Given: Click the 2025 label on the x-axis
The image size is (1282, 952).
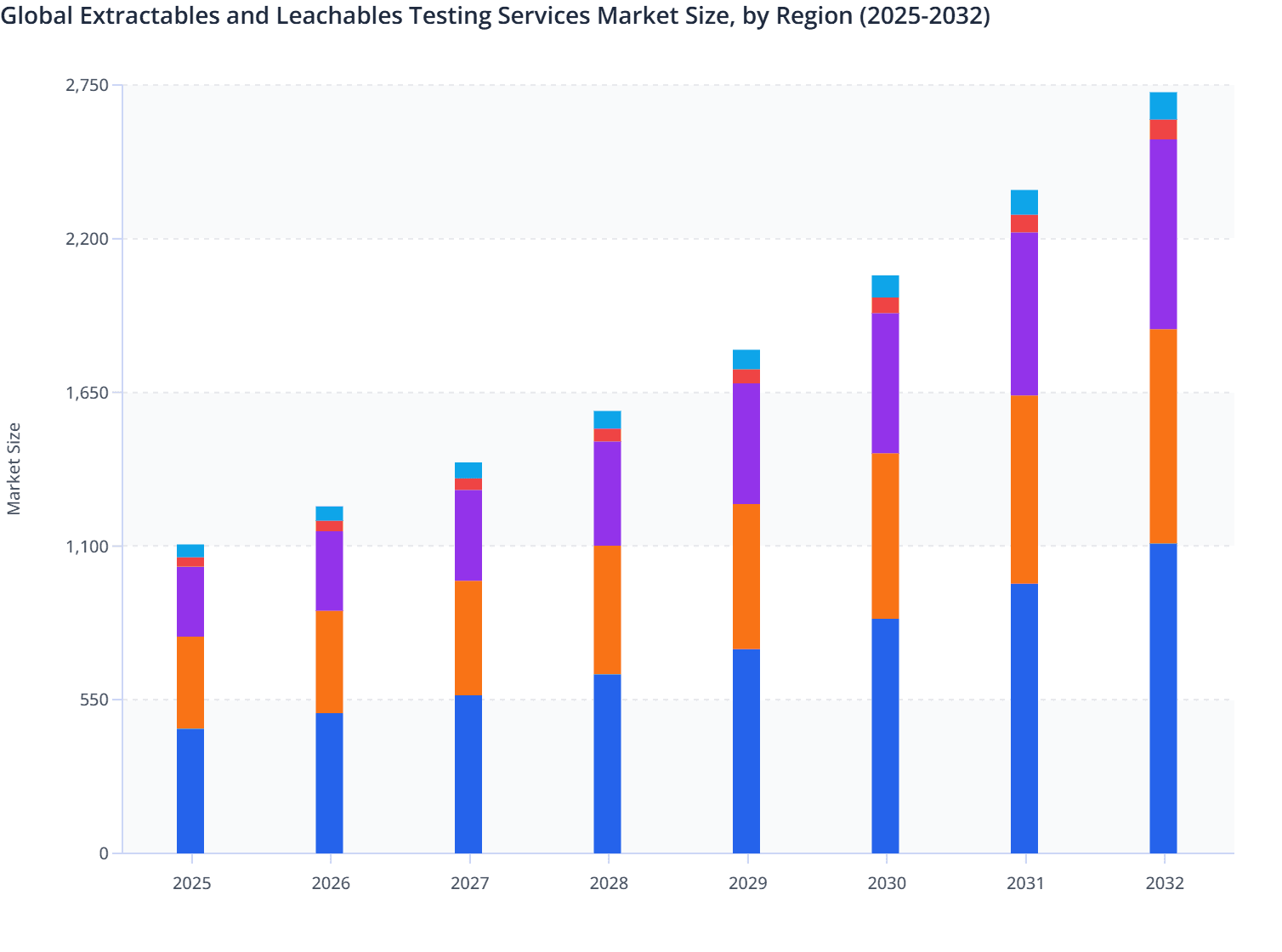Looking at the screenshot, I should [x=191, y=884].
